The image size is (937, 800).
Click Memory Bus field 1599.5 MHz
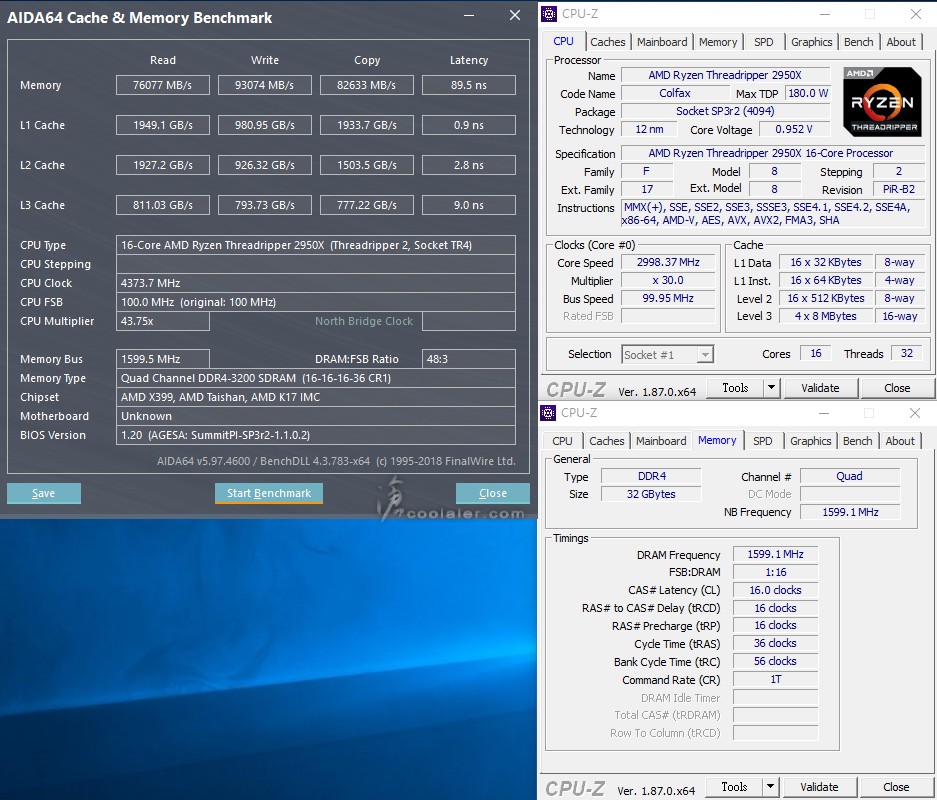click(163, 359)
